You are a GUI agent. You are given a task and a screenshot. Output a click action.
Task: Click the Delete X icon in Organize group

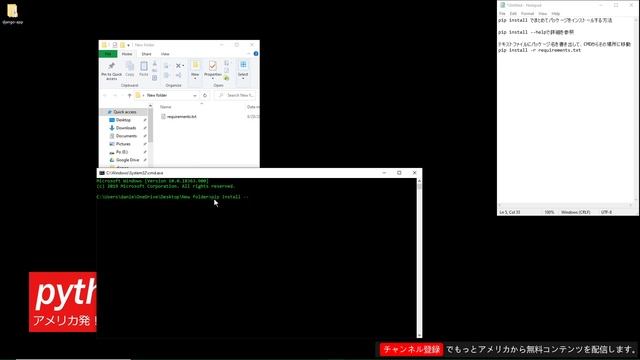[179, 65]
